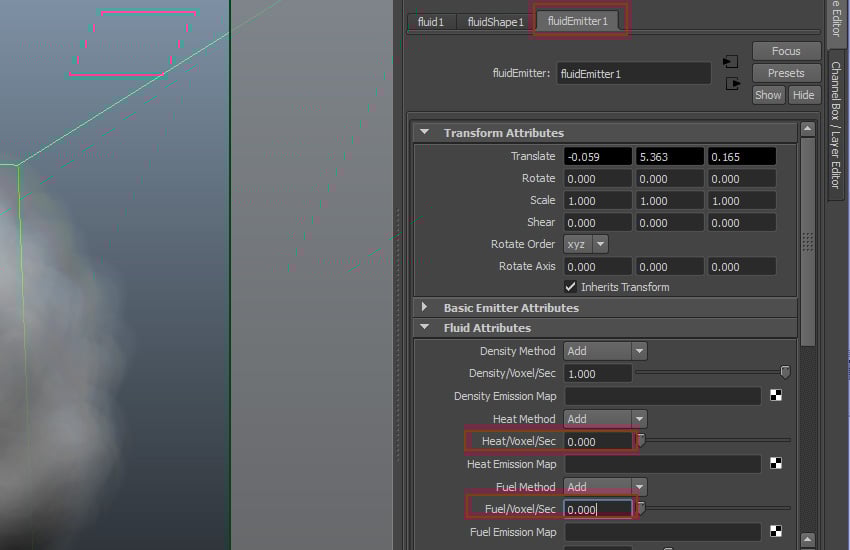Click the Fuel/Voxel/Sec slider handle

point(641,508)
